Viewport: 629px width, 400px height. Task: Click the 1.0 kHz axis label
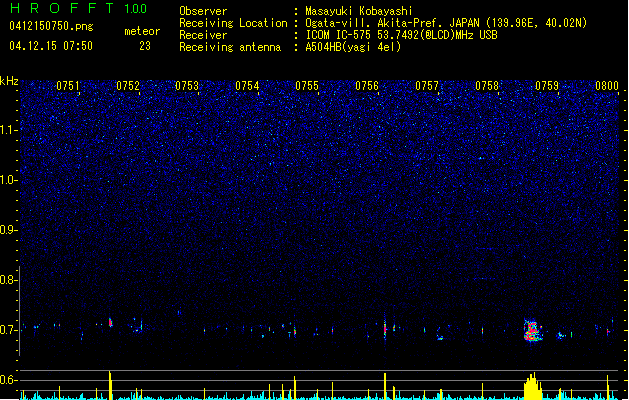pyautogui.click(x=9, y=180)
